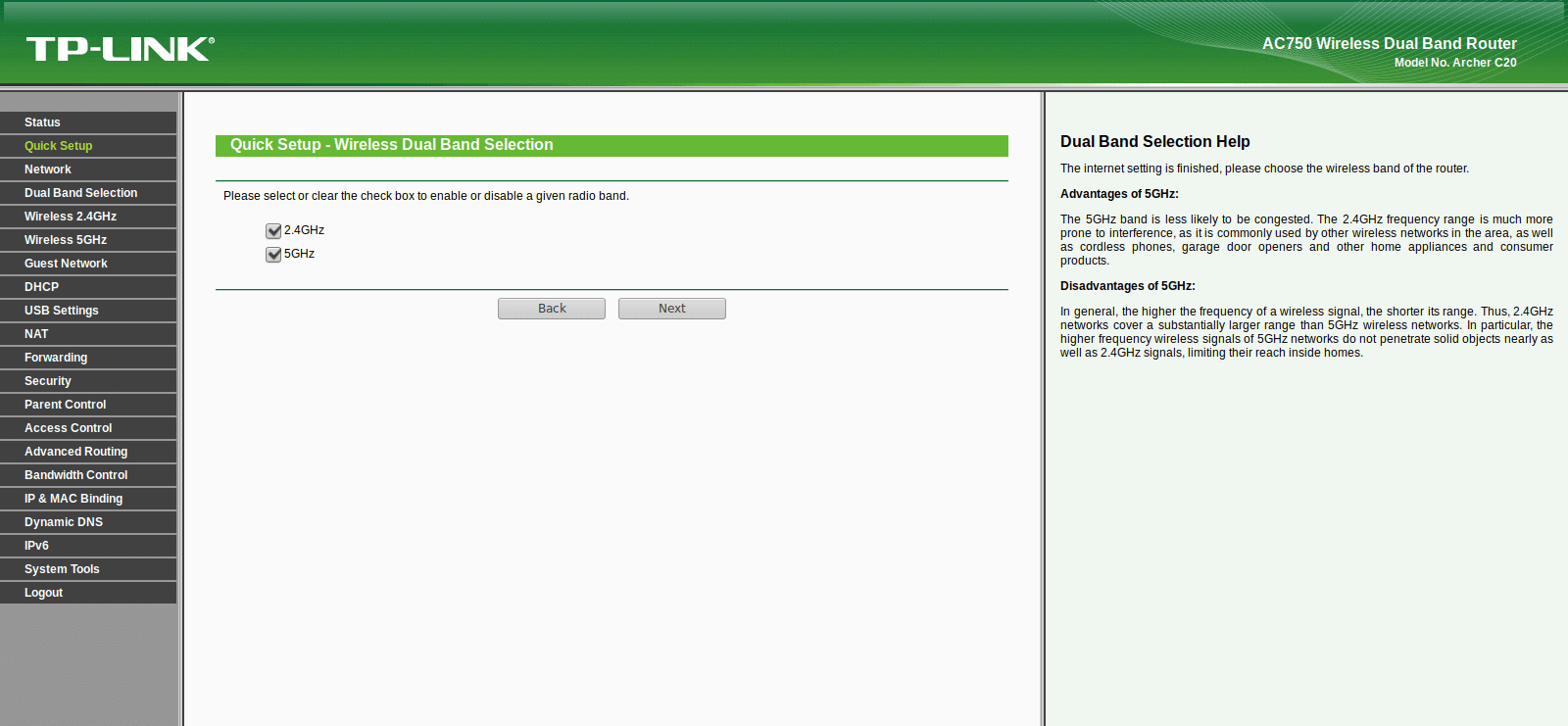Viewport: 1568px width, 726px height.
Task: Select the Forwarding menu item
Action: coord(88,358)
